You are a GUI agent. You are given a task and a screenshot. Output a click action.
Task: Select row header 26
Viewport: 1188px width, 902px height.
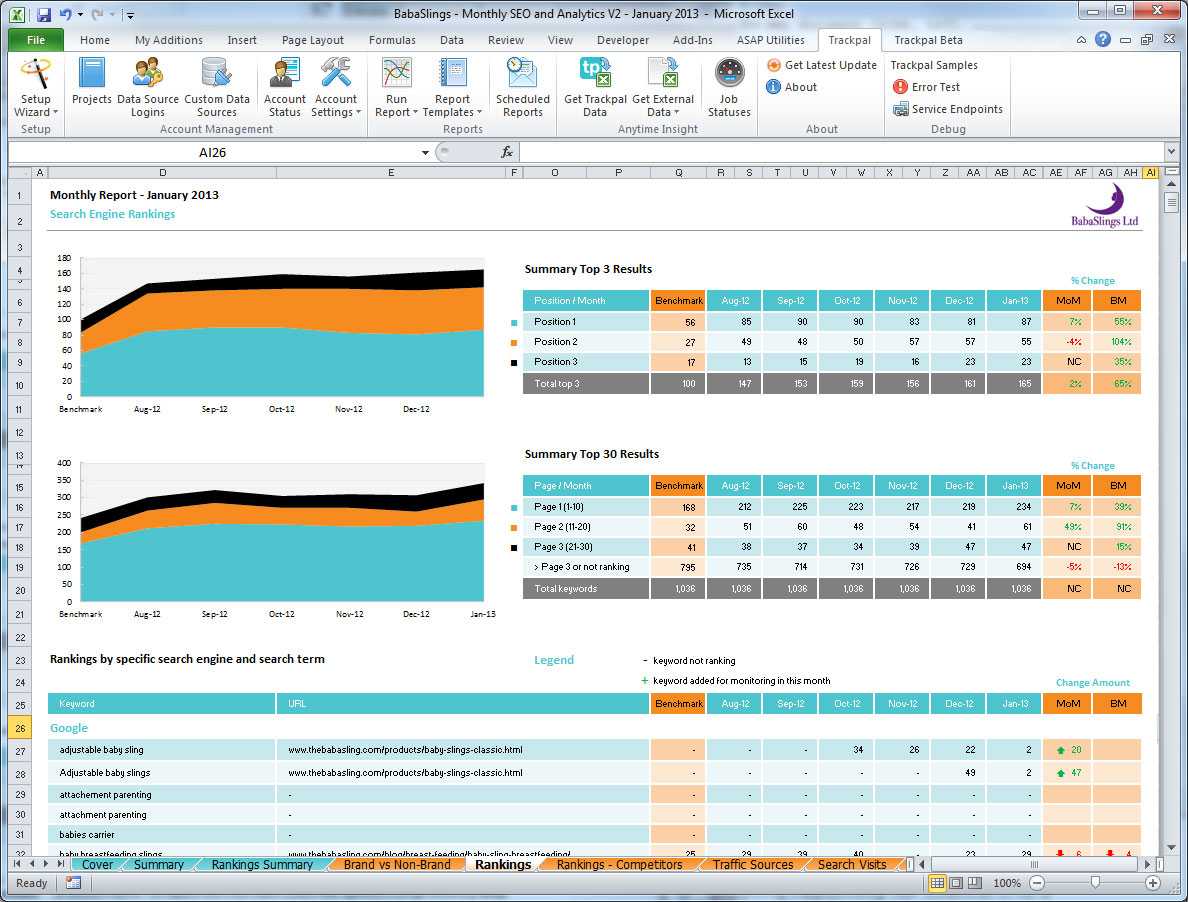pyautogui.click(x=20, y=729)
